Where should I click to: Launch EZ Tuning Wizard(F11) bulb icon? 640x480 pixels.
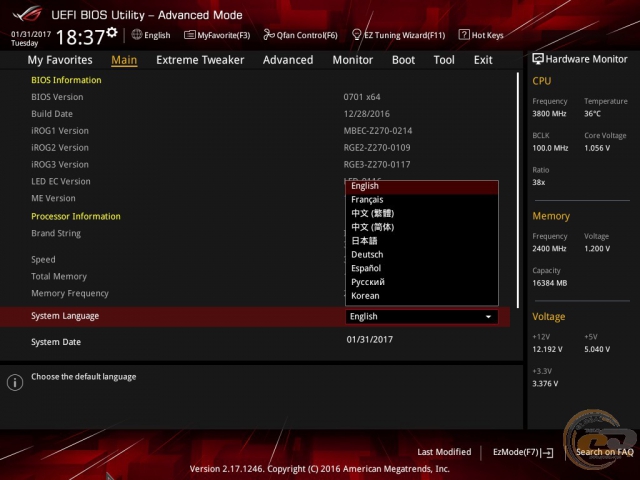356,35
